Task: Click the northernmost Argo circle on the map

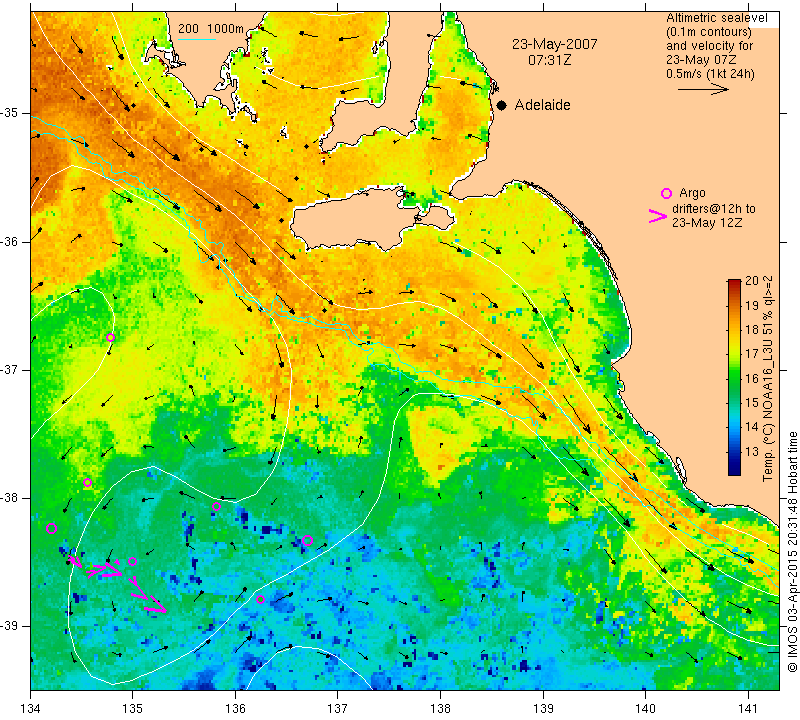Action: coord(110,337)
